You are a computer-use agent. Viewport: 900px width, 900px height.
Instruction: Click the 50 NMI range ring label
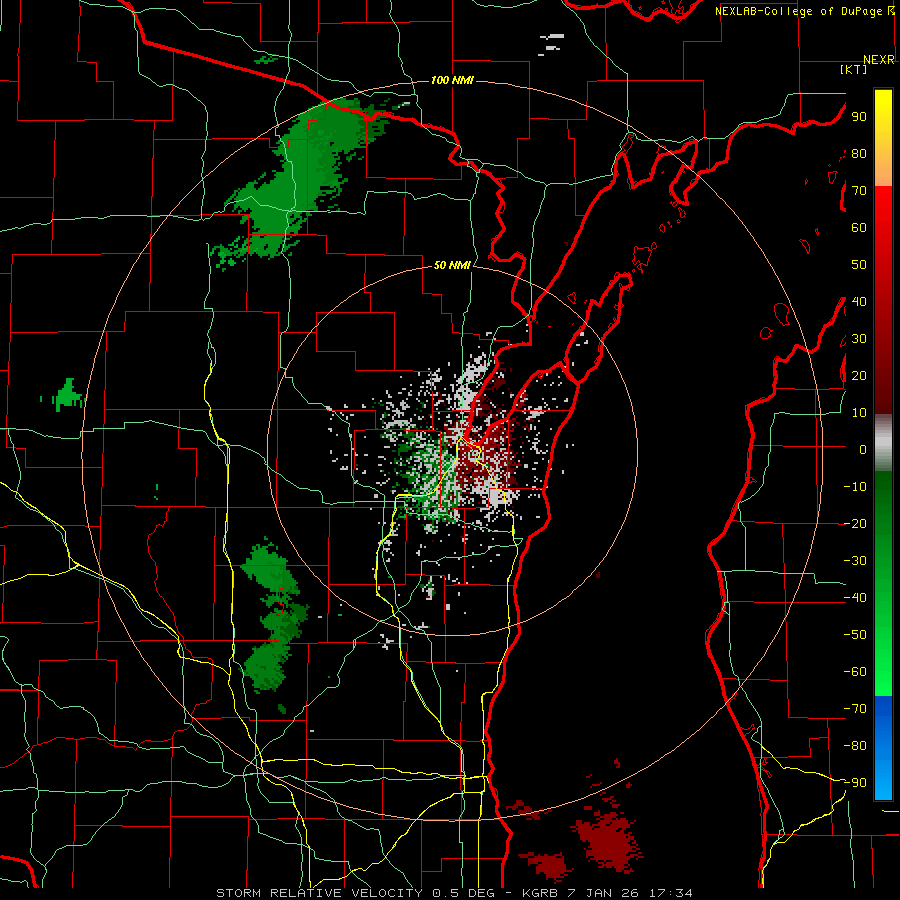(452, 265)
